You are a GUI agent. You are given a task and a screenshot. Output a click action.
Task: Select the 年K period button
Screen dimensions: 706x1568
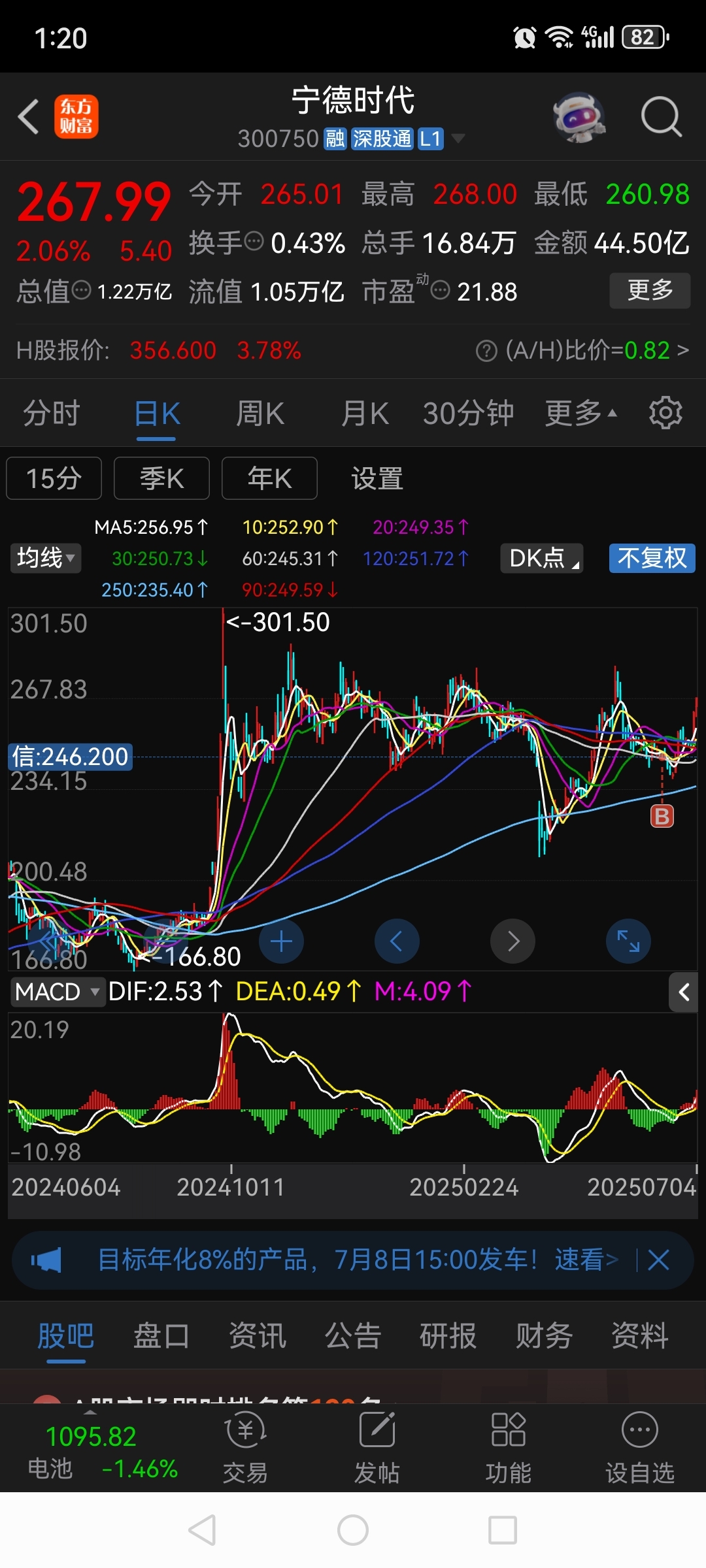coord(269,478)
